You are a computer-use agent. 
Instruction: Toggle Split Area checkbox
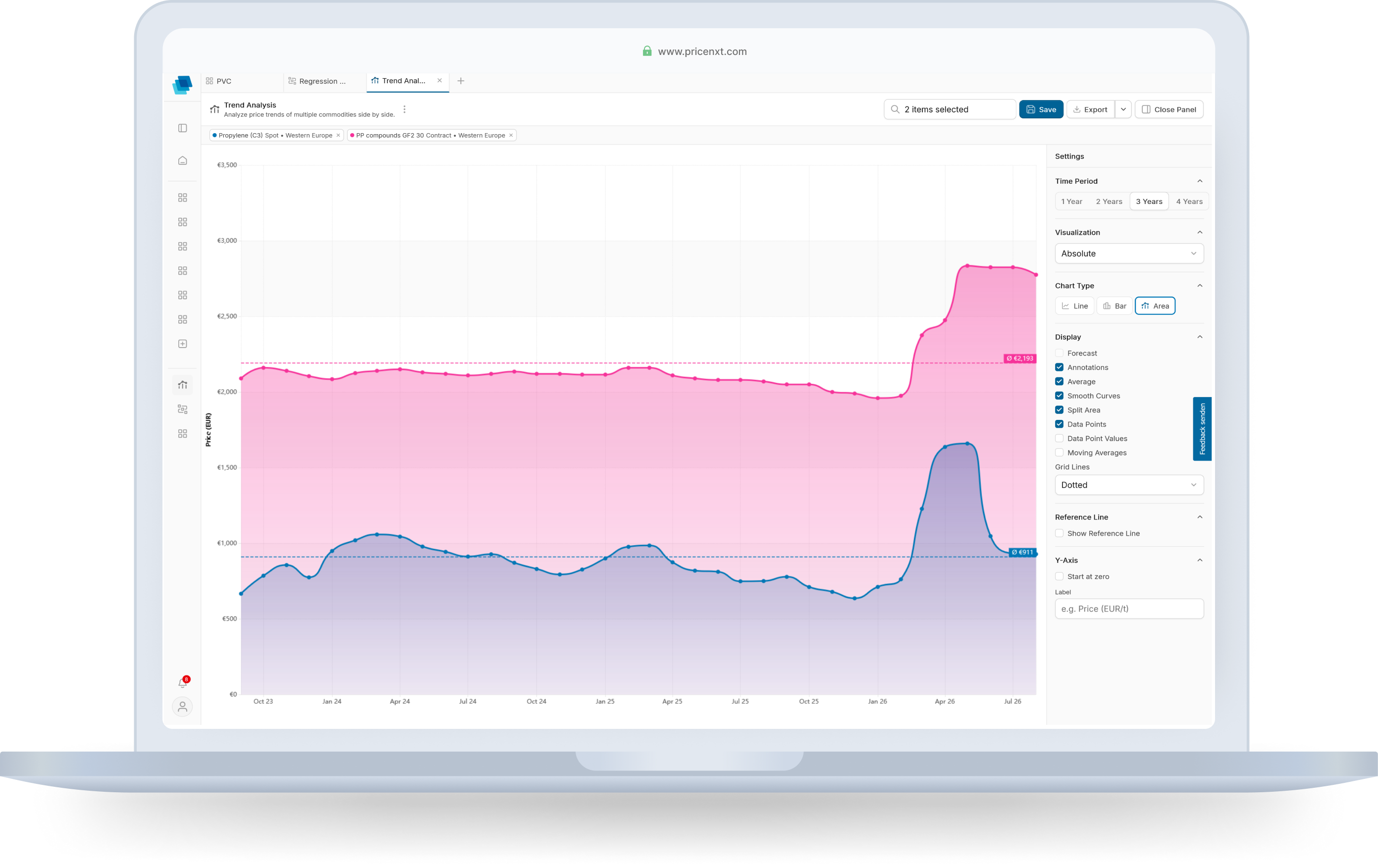click(x=1059, y=410)
